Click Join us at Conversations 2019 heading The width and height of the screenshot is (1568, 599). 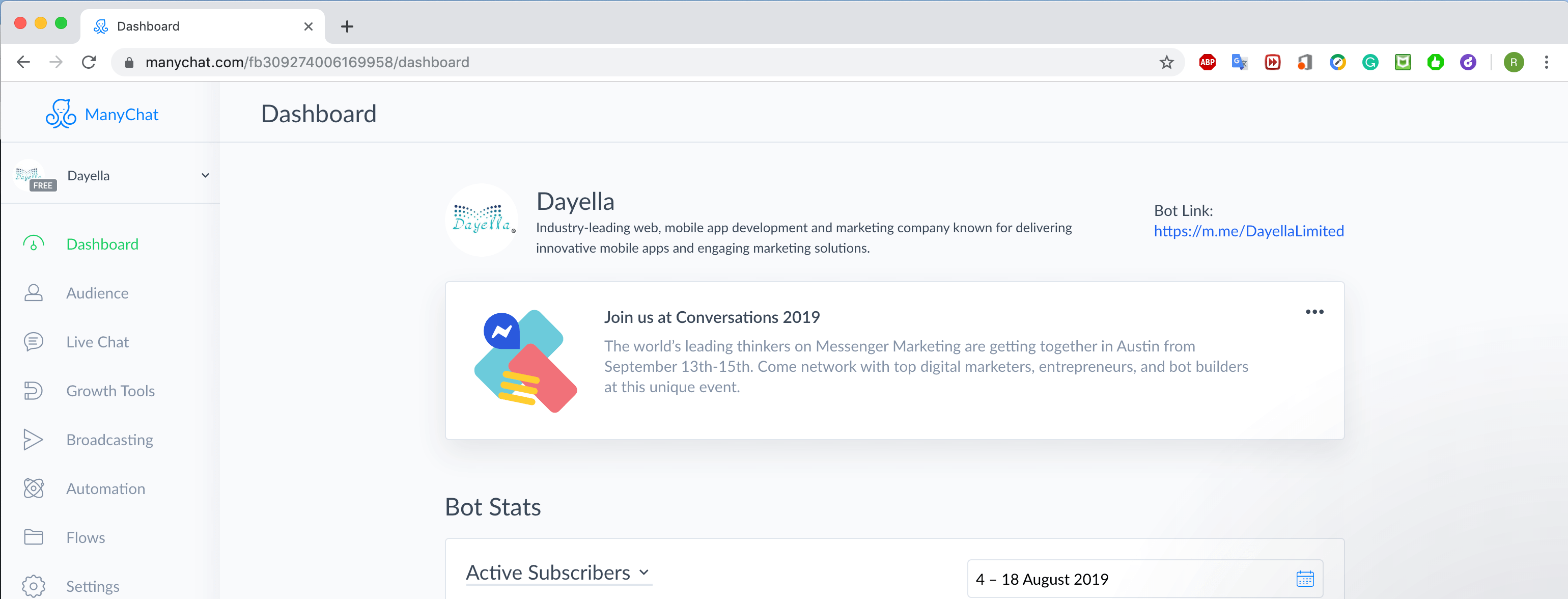(712, 317)
